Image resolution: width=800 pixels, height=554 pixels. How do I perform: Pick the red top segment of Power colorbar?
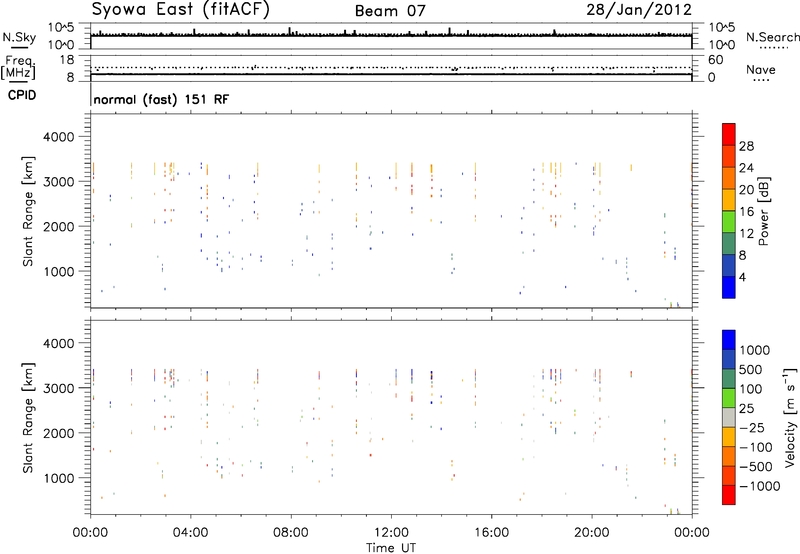coord(729,135)
